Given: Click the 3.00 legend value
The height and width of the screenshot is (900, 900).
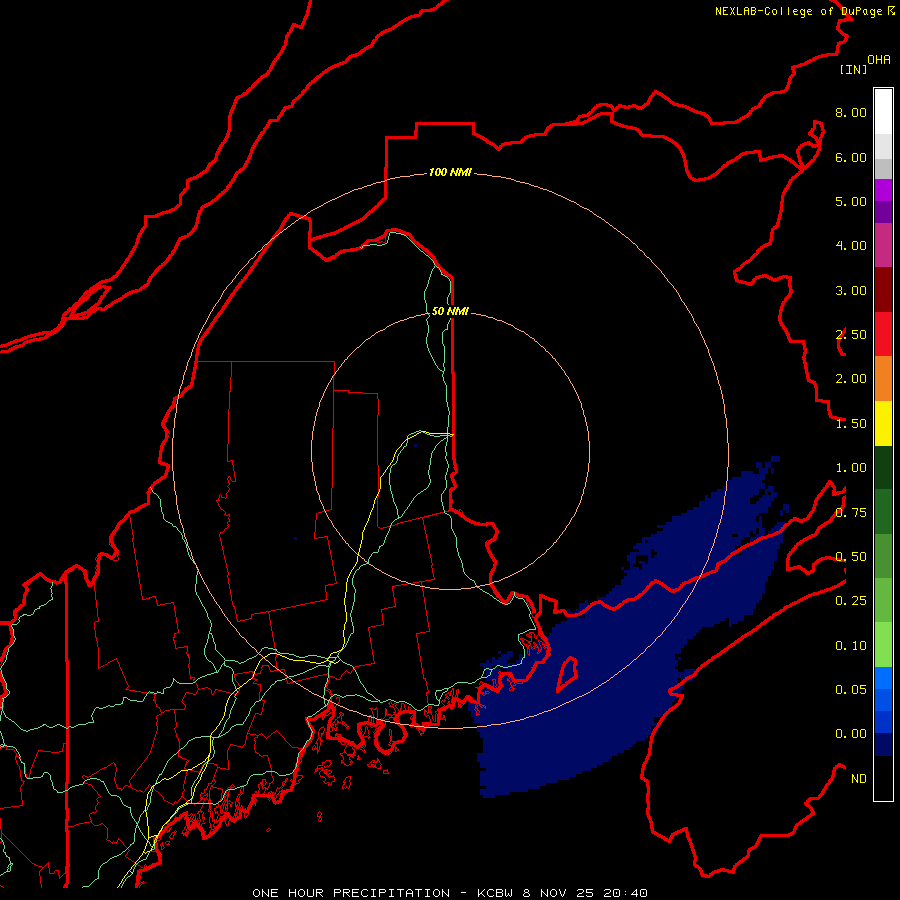Looking at the screenshot, I should pos(851,290).
